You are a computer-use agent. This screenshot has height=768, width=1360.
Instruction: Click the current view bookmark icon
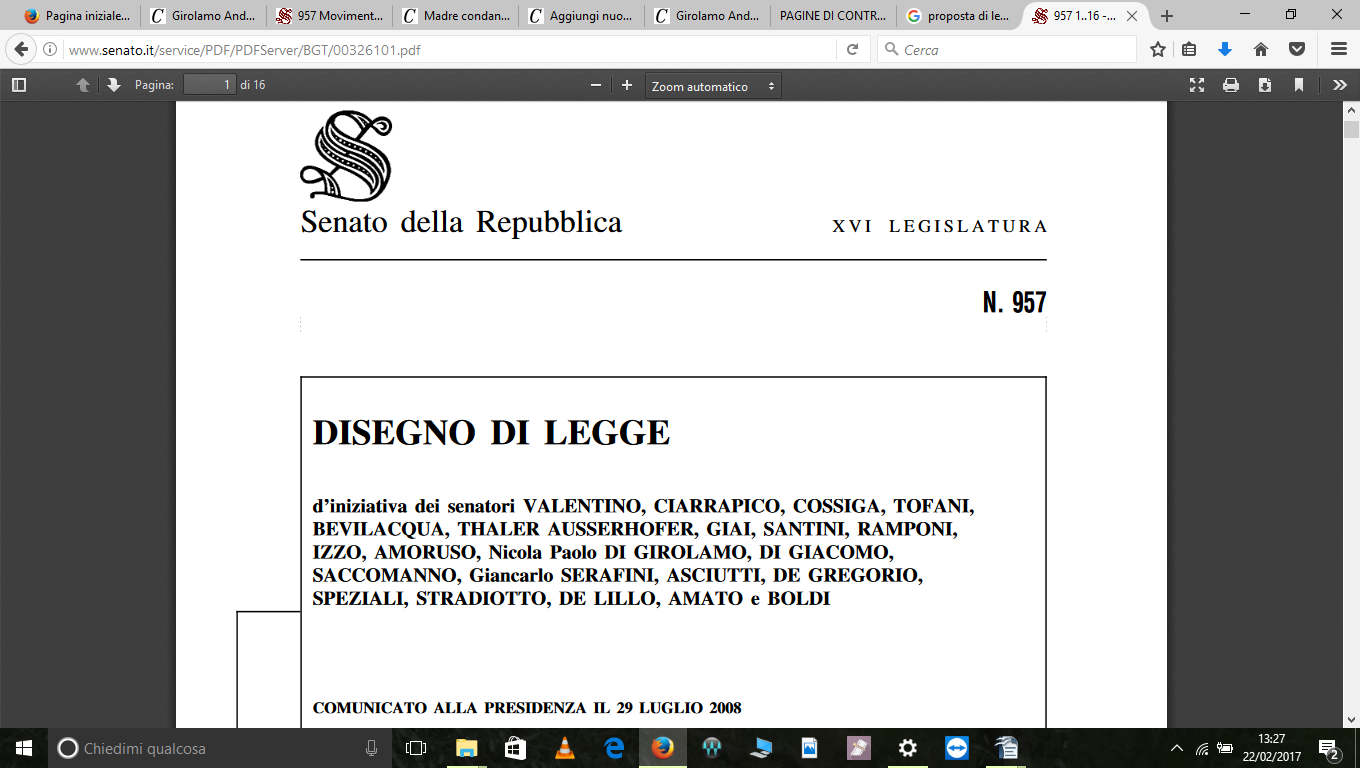pyautogui.click(x=1299, y=86)
